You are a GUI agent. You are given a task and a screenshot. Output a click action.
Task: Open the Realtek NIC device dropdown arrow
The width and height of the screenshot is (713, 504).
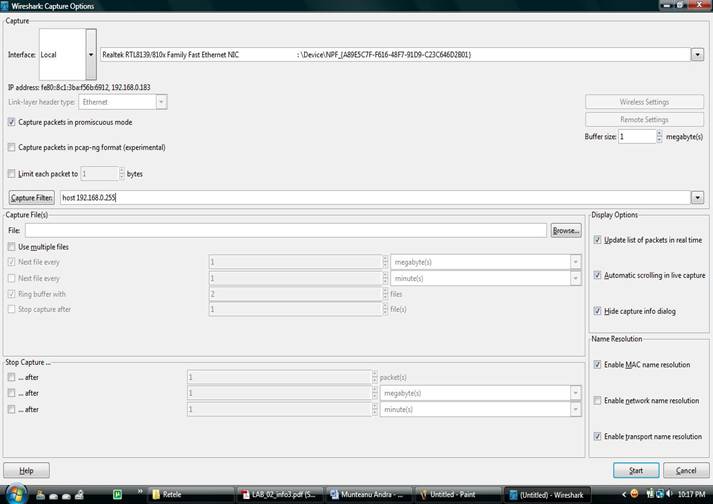coord(697,54)
